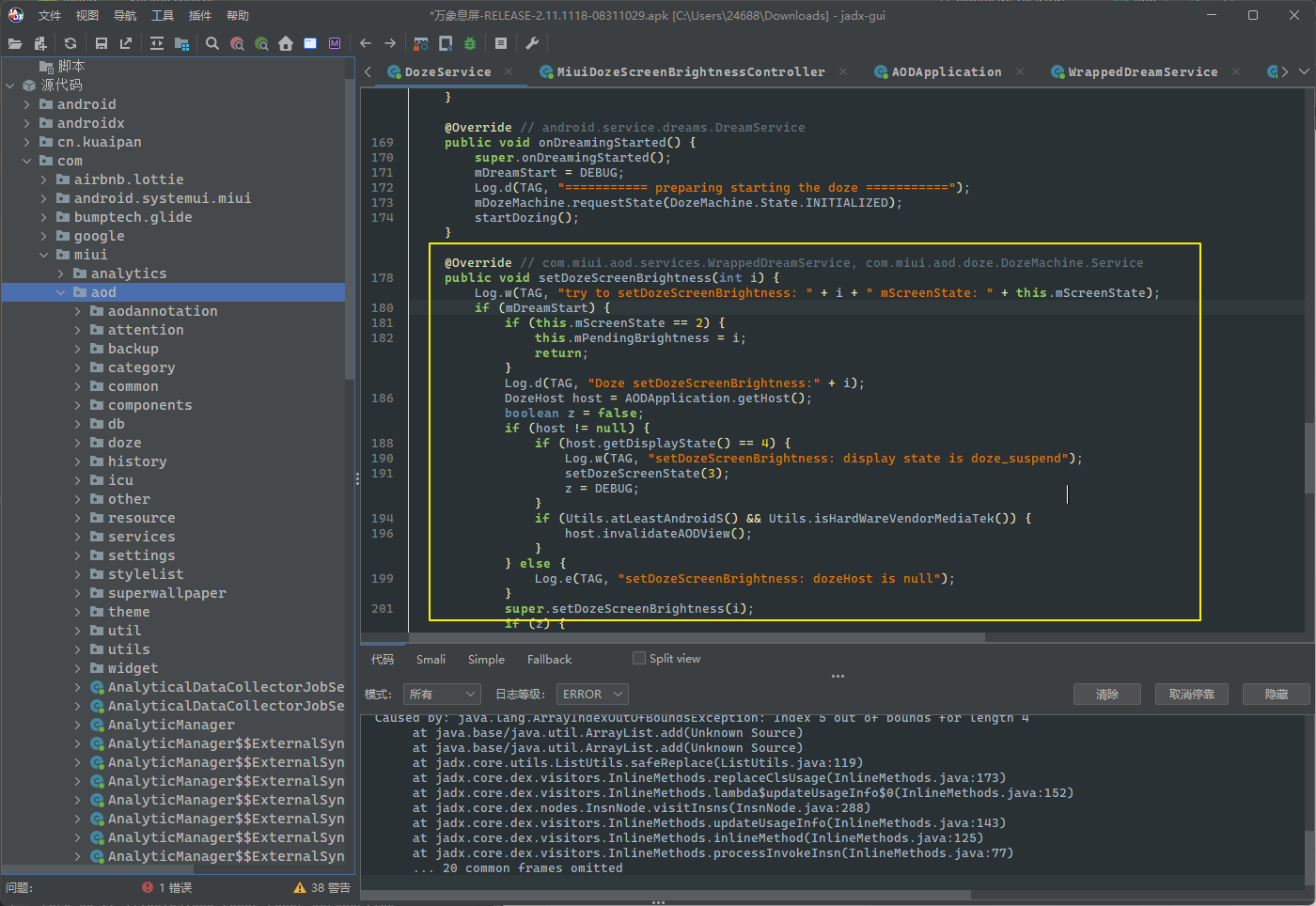Open the 帮助 menu
Screen dimensions: 1316x906
pyautogui.click(x=238, y=15)
